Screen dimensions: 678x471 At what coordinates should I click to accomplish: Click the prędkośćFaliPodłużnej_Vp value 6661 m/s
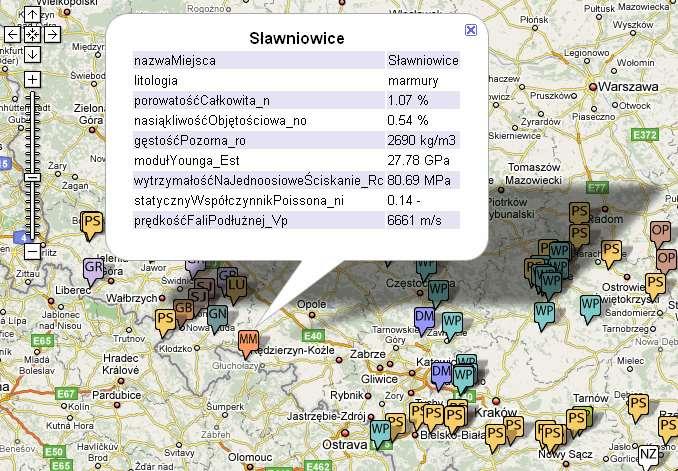[414, 221]
